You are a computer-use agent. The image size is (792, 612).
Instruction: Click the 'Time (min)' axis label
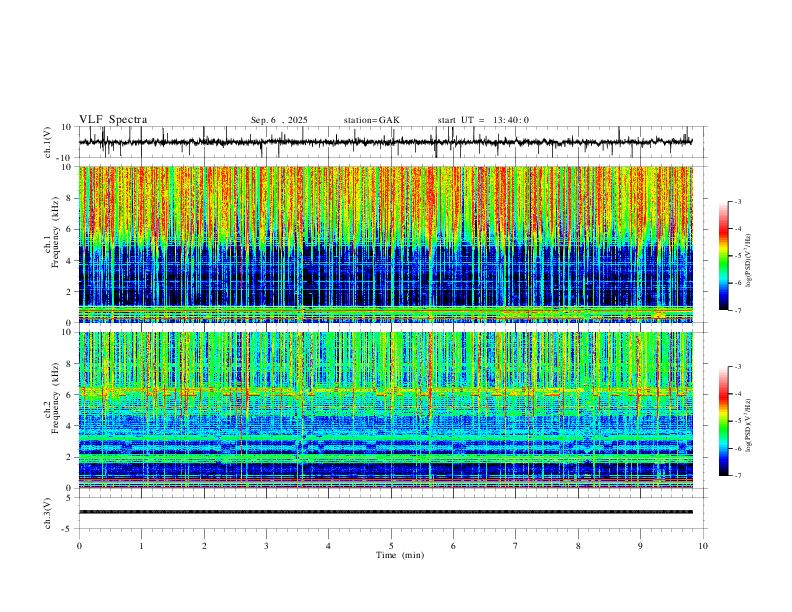coord(400,555)
